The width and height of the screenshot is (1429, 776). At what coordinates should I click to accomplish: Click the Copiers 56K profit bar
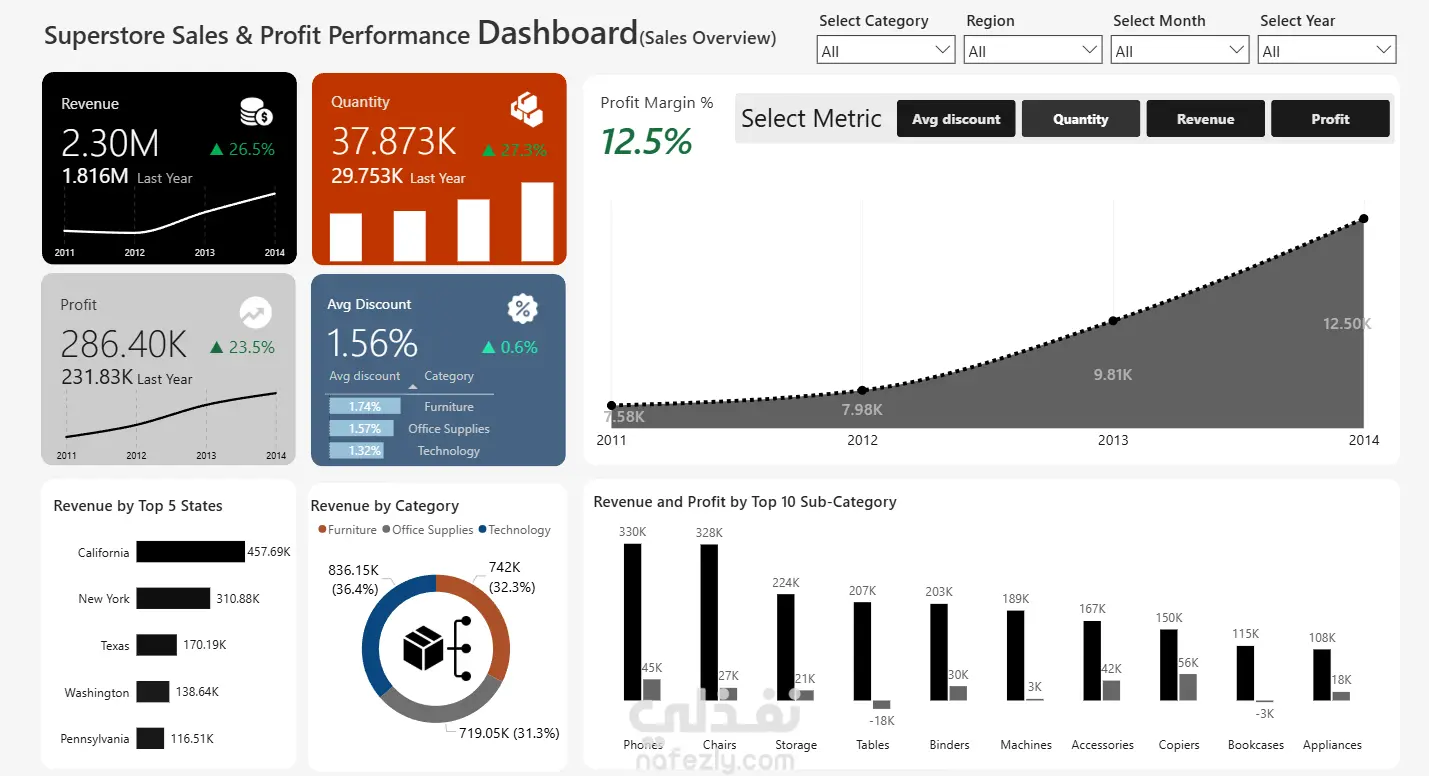click(x=1188, y=687)
